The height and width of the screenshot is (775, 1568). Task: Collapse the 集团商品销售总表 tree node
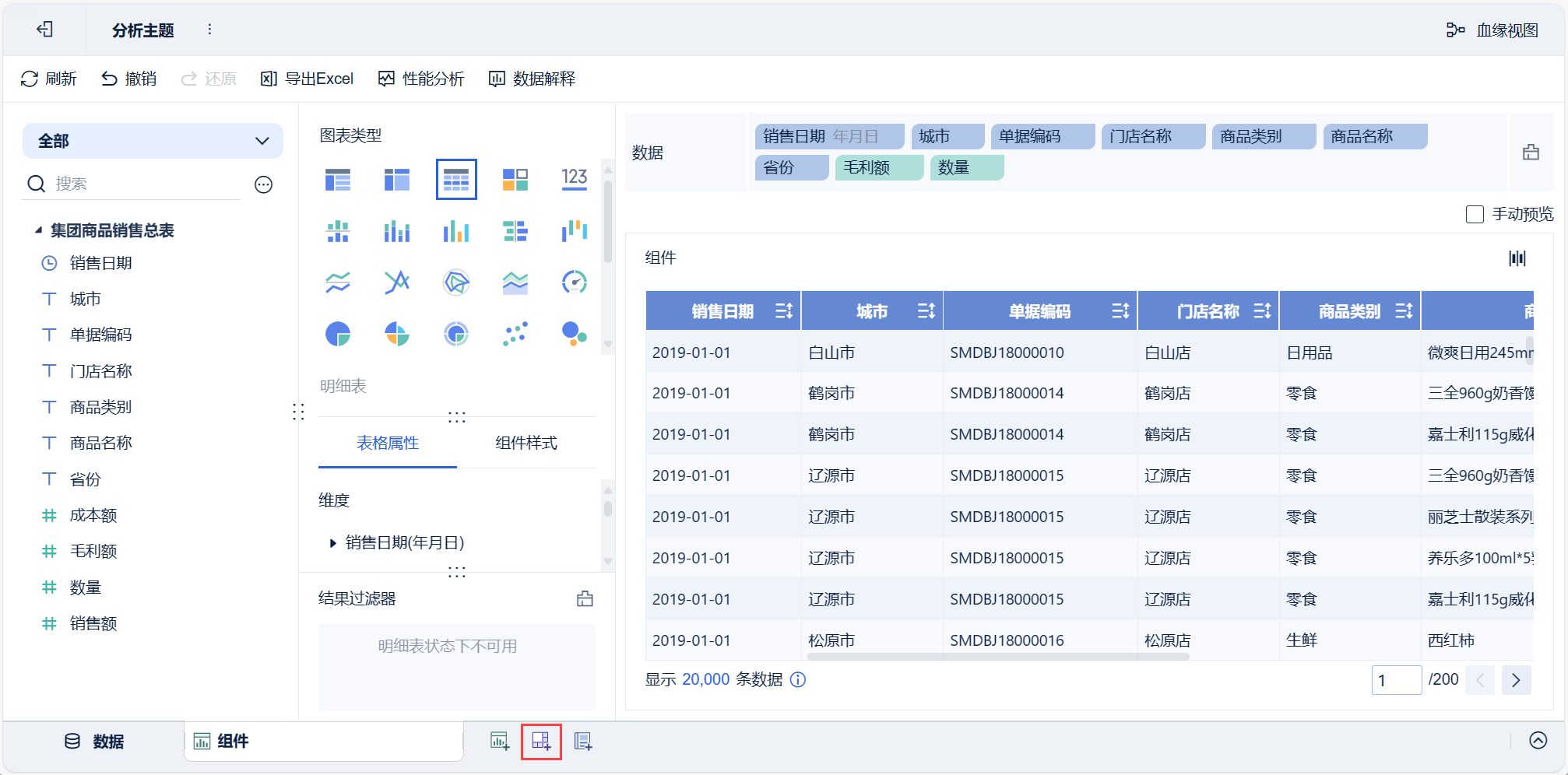click(38, 230)
